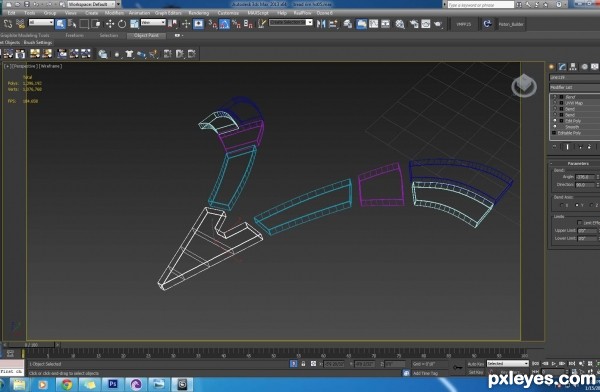The height and width of the screenshot is (392, 600).
Task: Open the Rendered Frame Window
Action: tap(426, 24)
